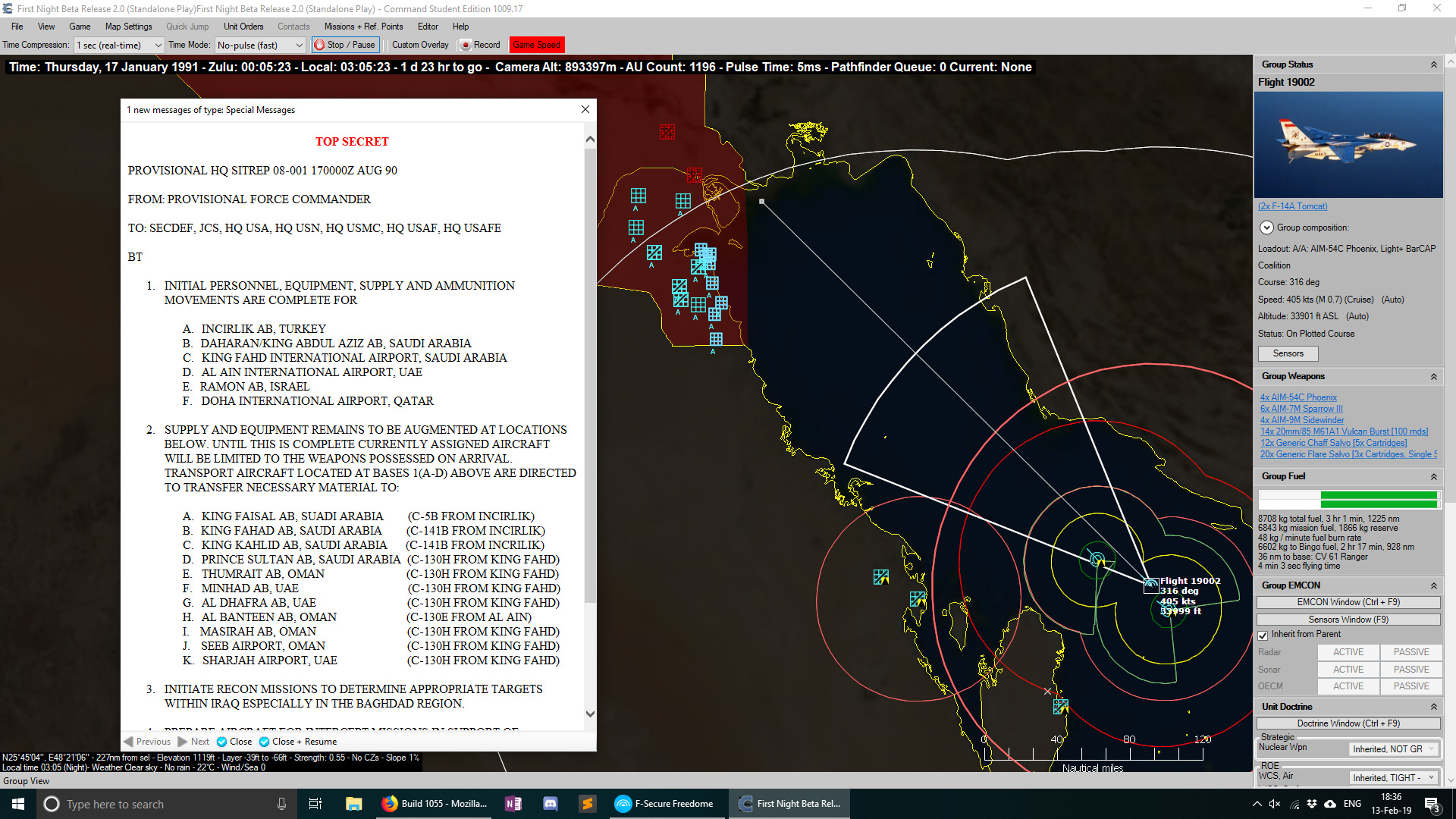Open the Sensors window for Flight 19002

click(x=1287, y=353)
